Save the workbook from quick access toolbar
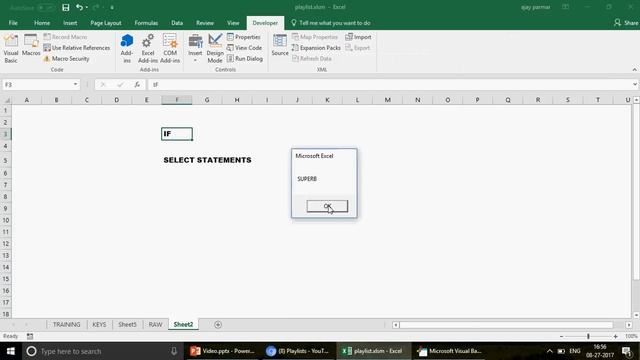The height and width of the screenshot is (360, 640). [65, 7]
